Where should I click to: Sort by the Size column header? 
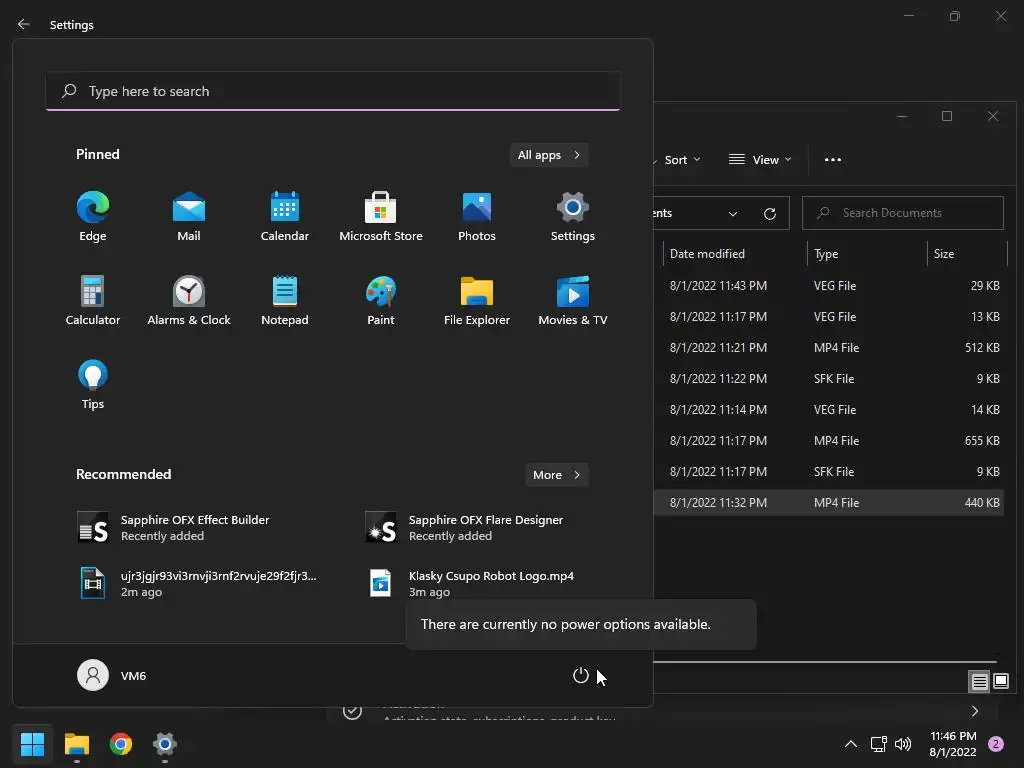pyautogui.click(x=967, y=253)
